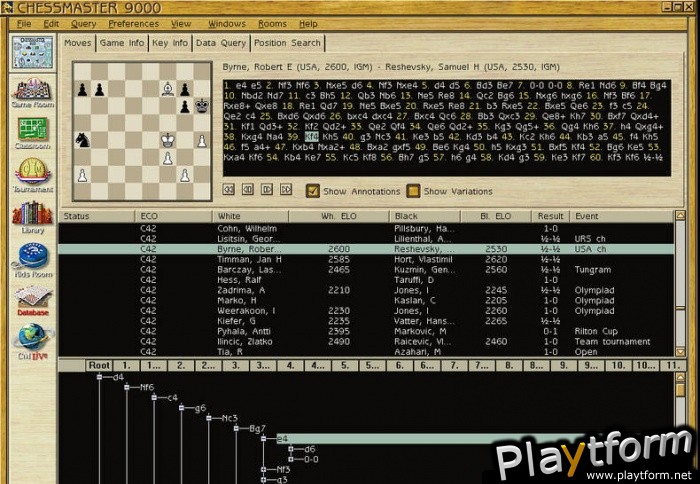Image resolution: width=700 pixels, height=484 pixels.
Task: Toggle the Show Annotations checkbox
Action: [313, 191]
